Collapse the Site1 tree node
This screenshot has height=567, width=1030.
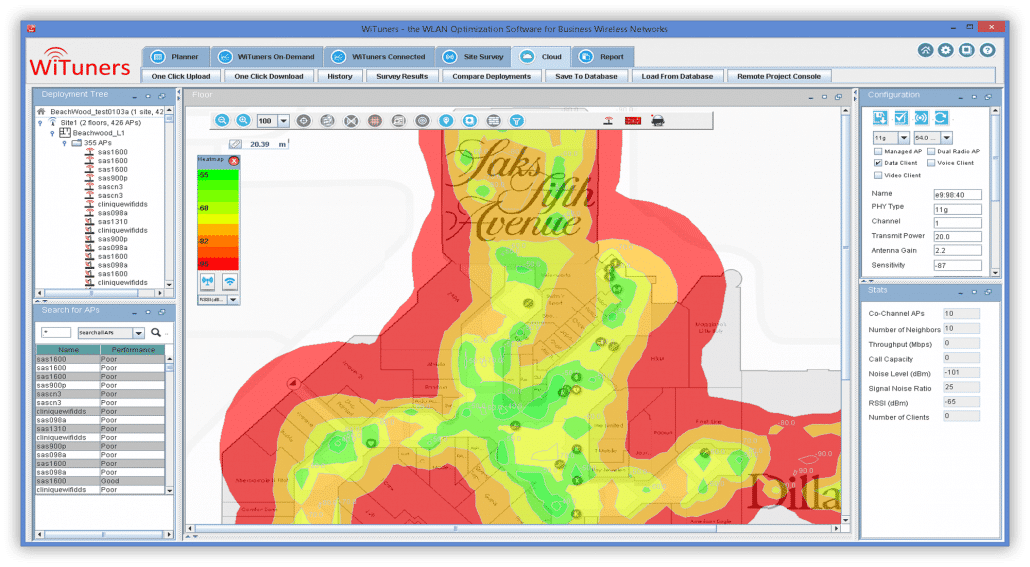tap(41, 123)
